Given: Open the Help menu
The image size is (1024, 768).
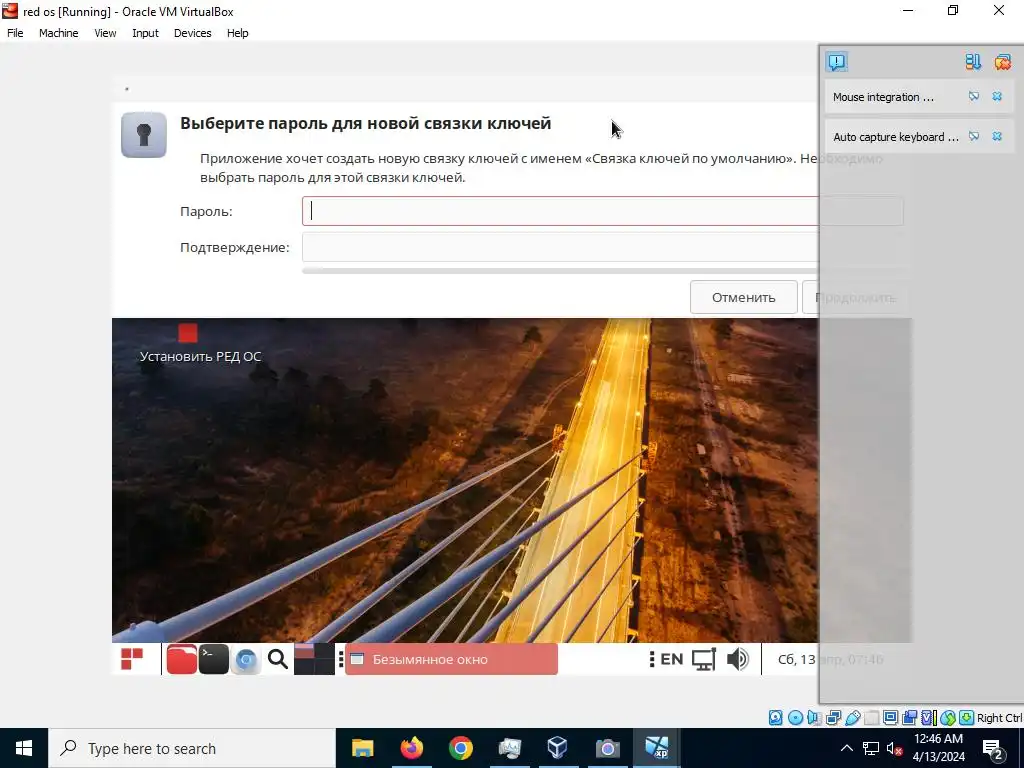Looking at the screenshot, I should point(238,33).
